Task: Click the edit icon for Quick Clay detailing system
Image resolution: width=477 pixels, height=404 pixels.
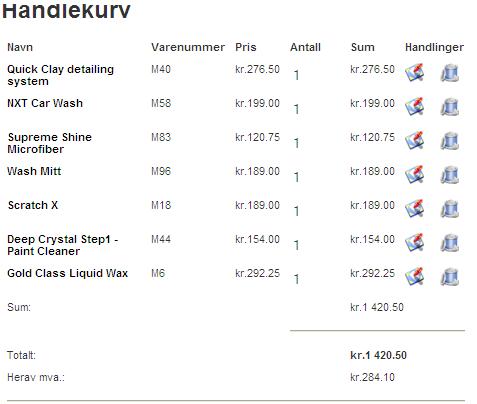Action: click(415, 72)
